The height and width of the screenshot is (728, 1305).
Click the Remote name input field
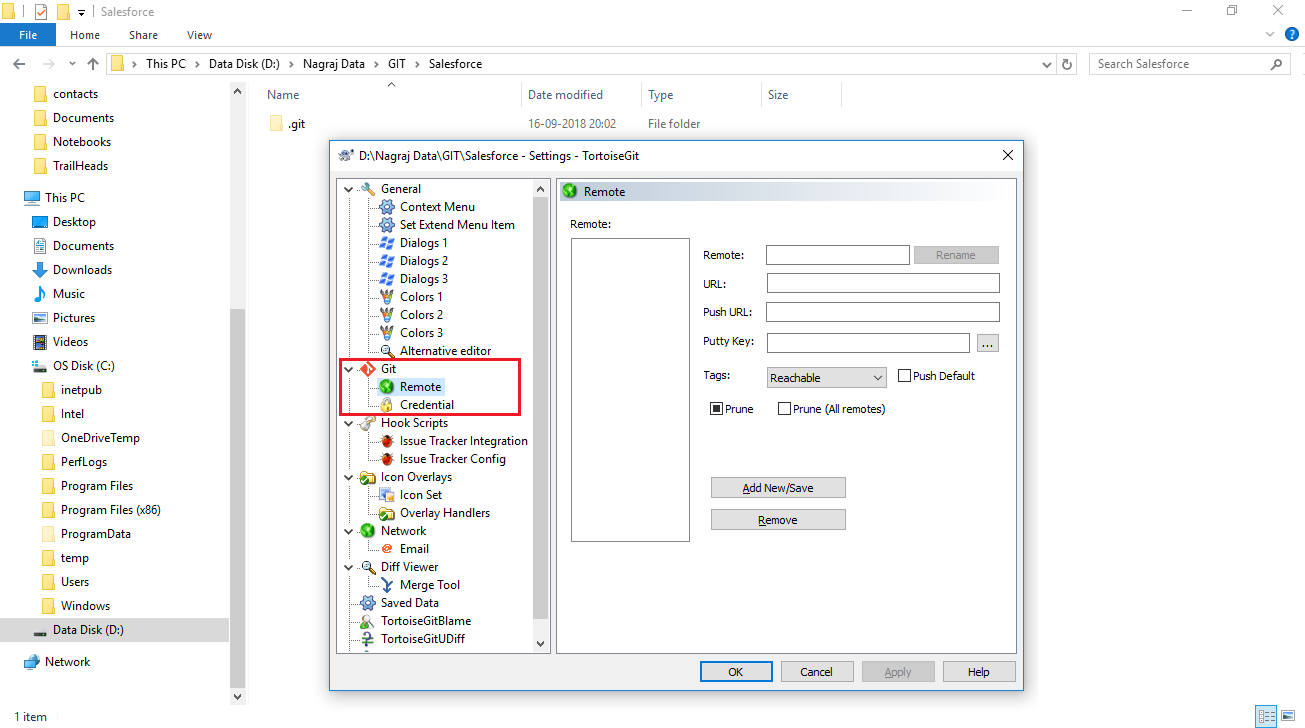click(x=838, y=255)
